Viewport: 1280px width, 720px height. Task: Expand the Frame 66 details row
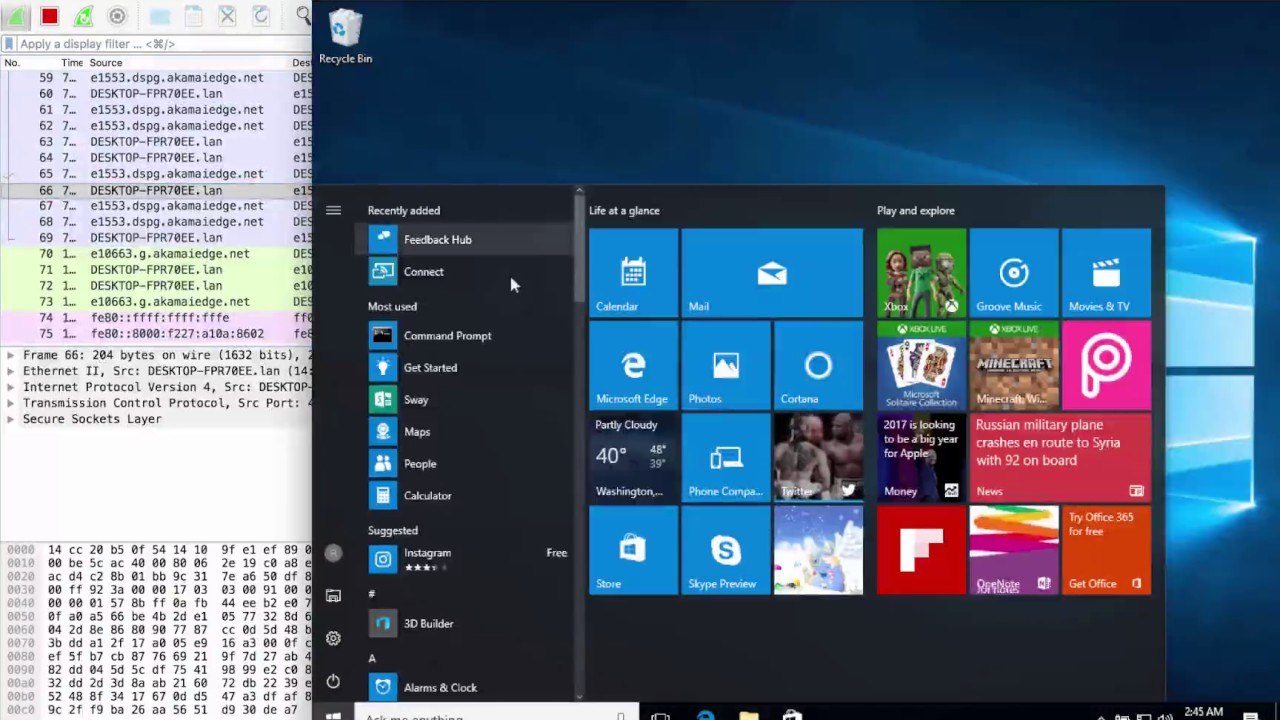click(x=10, y=355)
